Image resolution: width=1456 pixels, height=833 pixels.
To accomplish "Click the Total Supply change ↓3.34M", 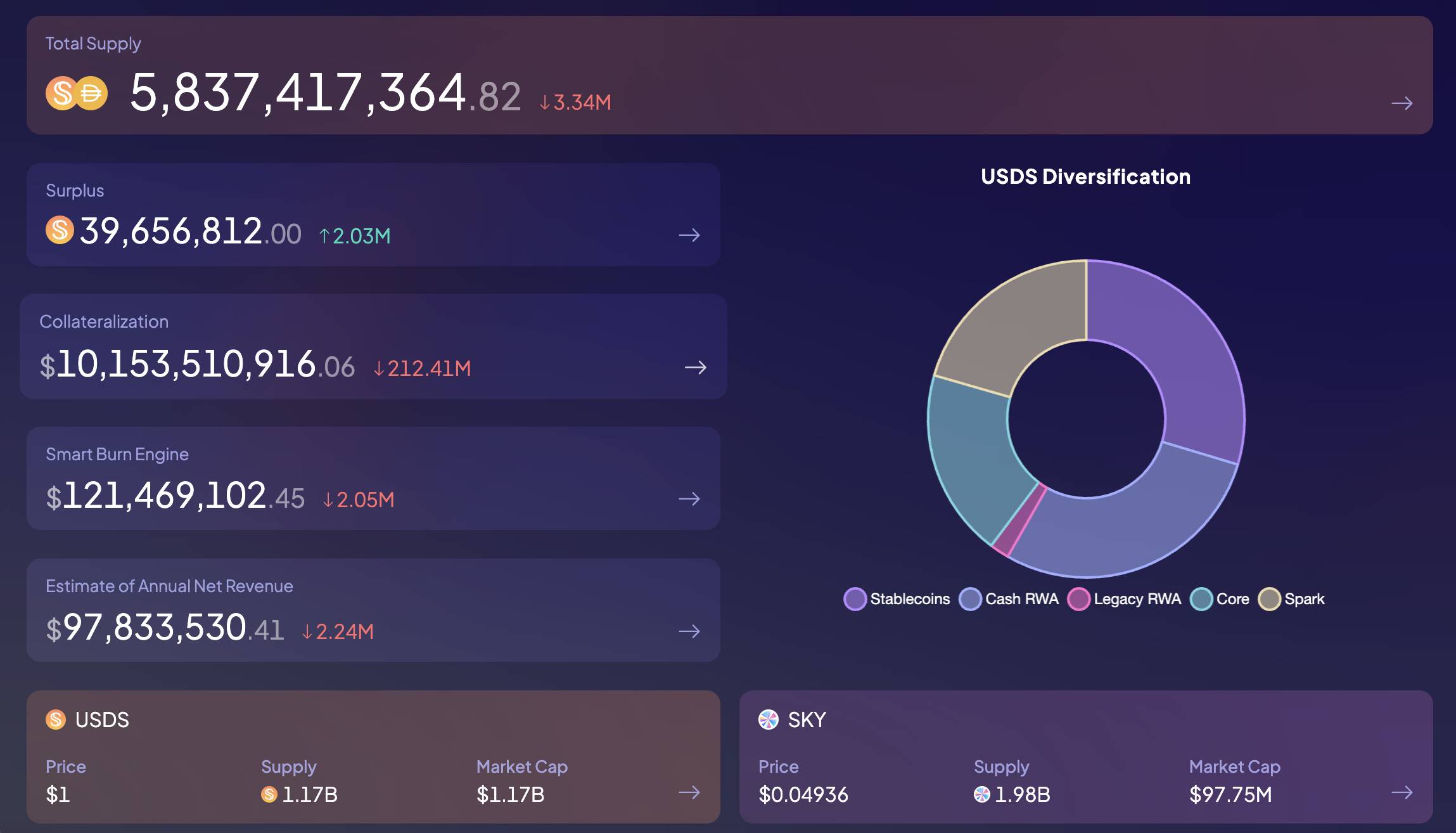I will [575, 103].
